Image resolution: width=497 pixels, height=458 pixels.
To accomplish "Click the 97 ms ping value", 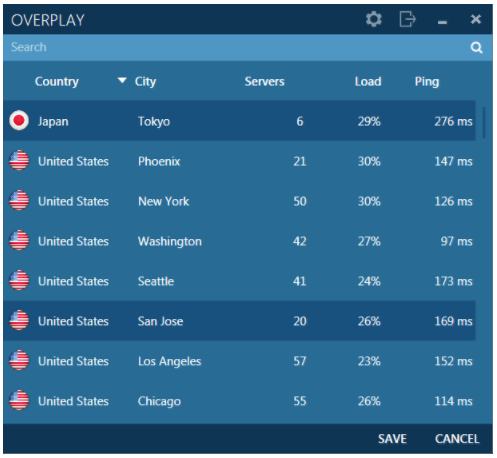I will pyautogui.click(x=456, y=242).
